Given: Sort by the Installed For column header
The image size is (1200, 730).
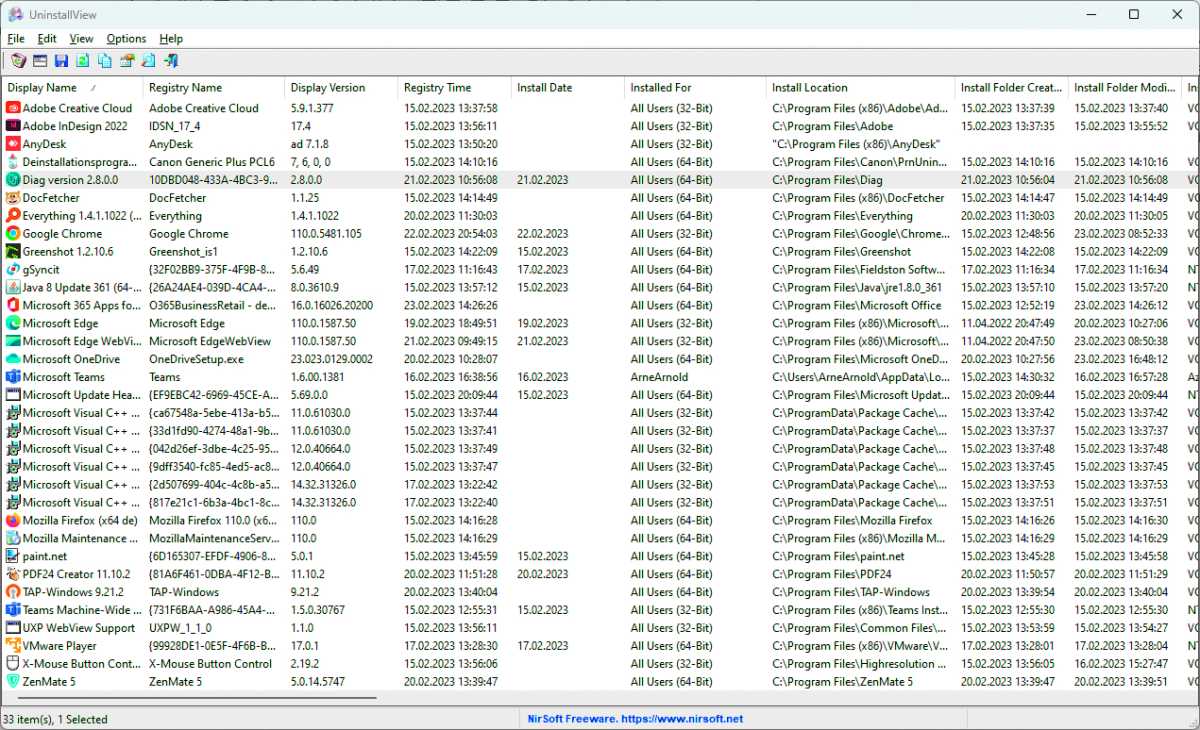Looking at the screenshot, I should [x=695, y=88].
